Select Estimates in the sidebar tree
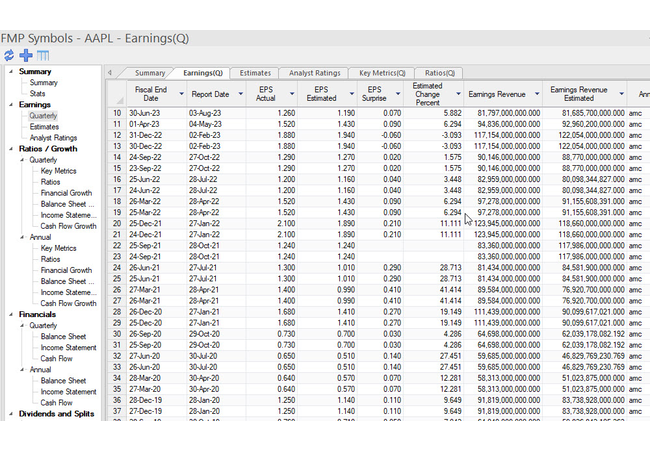This screenshot has height=450, width=650. coord(44,127)
